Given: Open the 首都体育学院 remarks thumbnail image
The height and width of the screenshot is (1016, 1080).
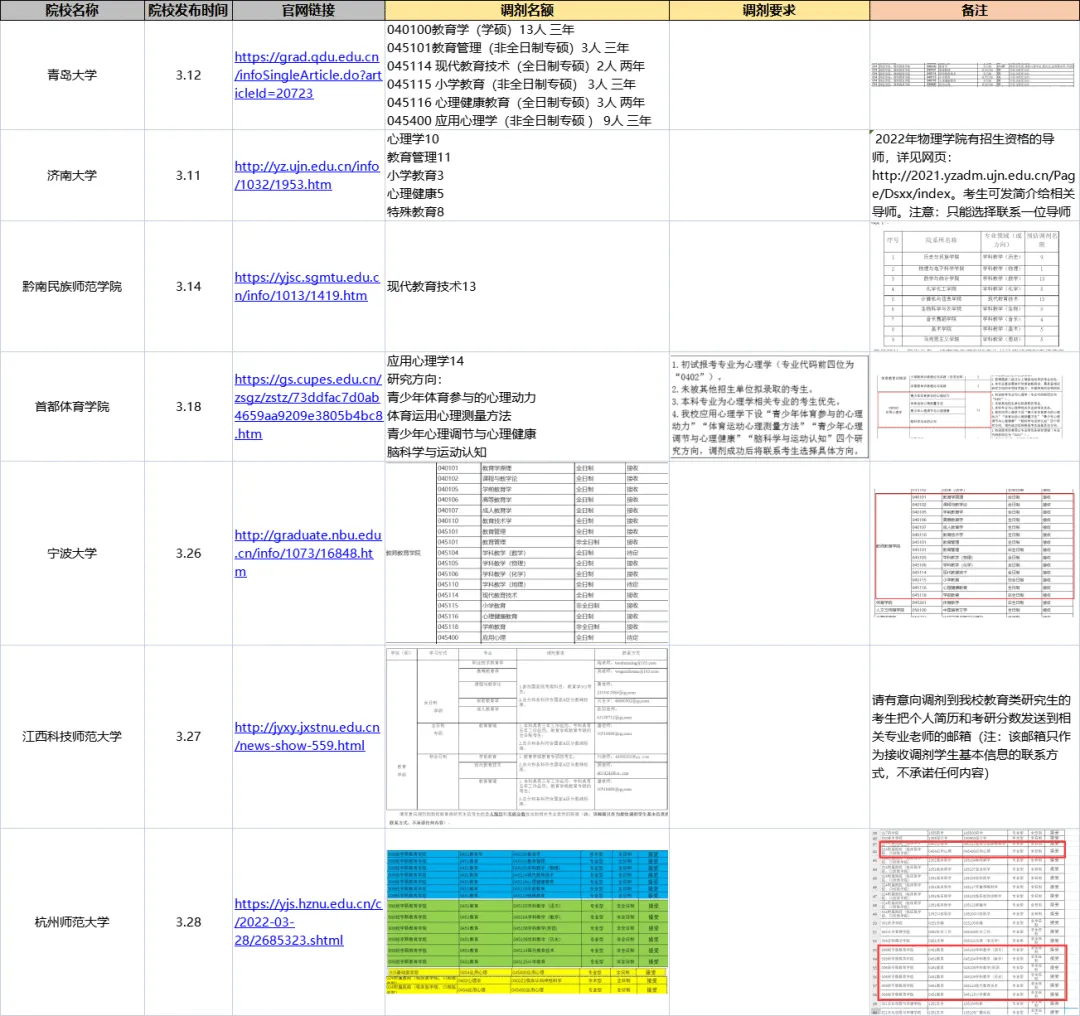Looking at the screenshot, I should tap(970, 406).
